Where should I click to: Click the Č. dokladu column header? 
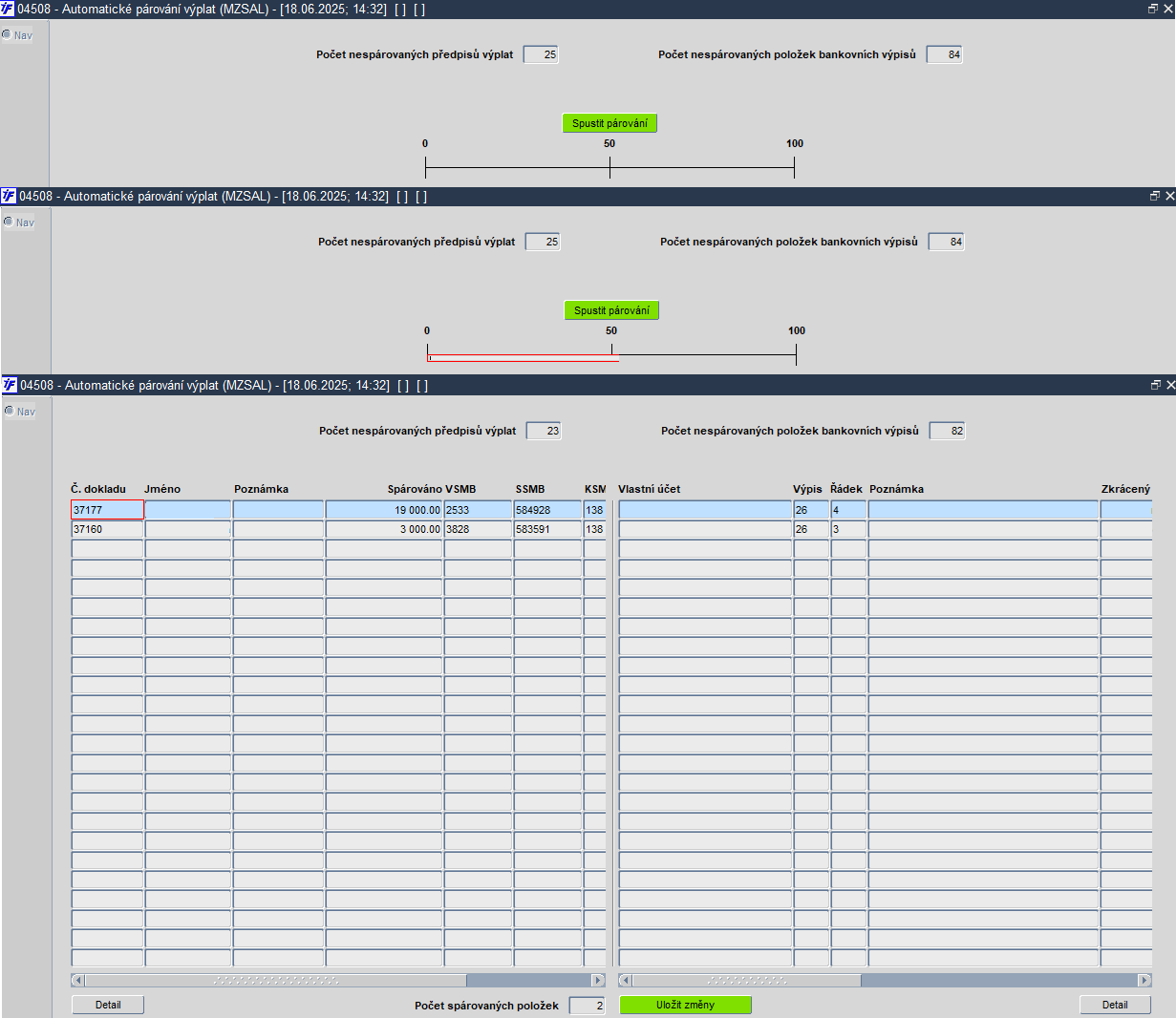coord(98,489)
